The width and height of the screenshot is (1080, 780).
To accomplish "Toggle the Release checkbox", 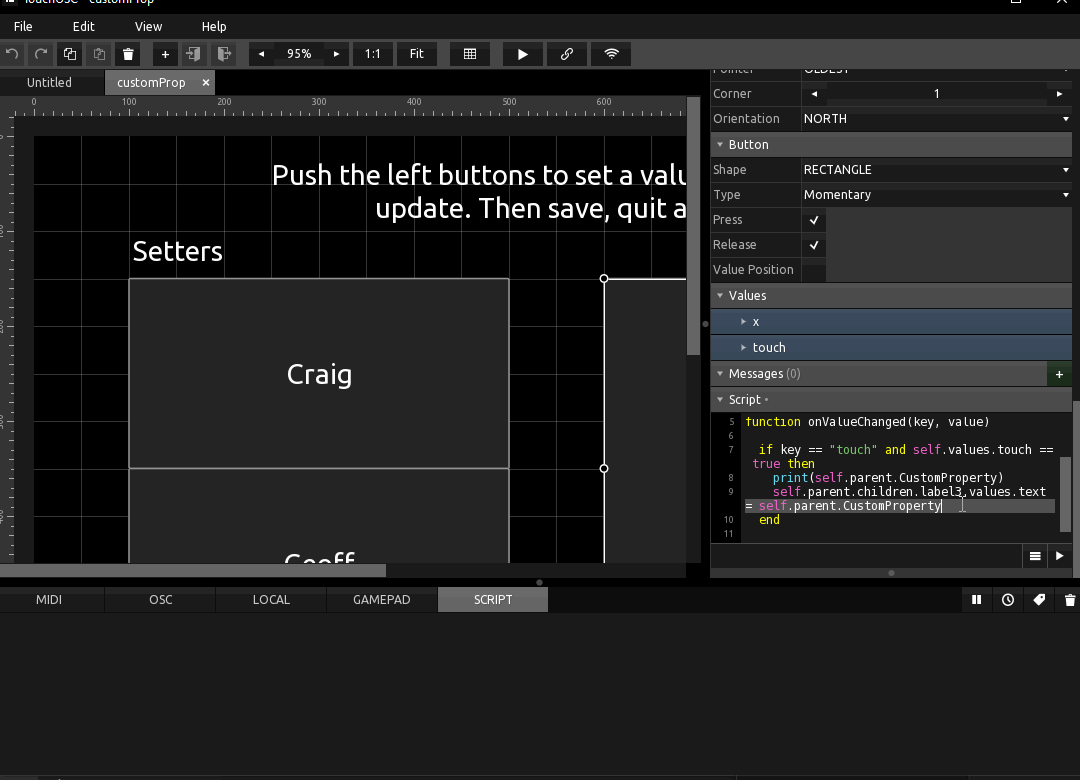I will 814,245.
